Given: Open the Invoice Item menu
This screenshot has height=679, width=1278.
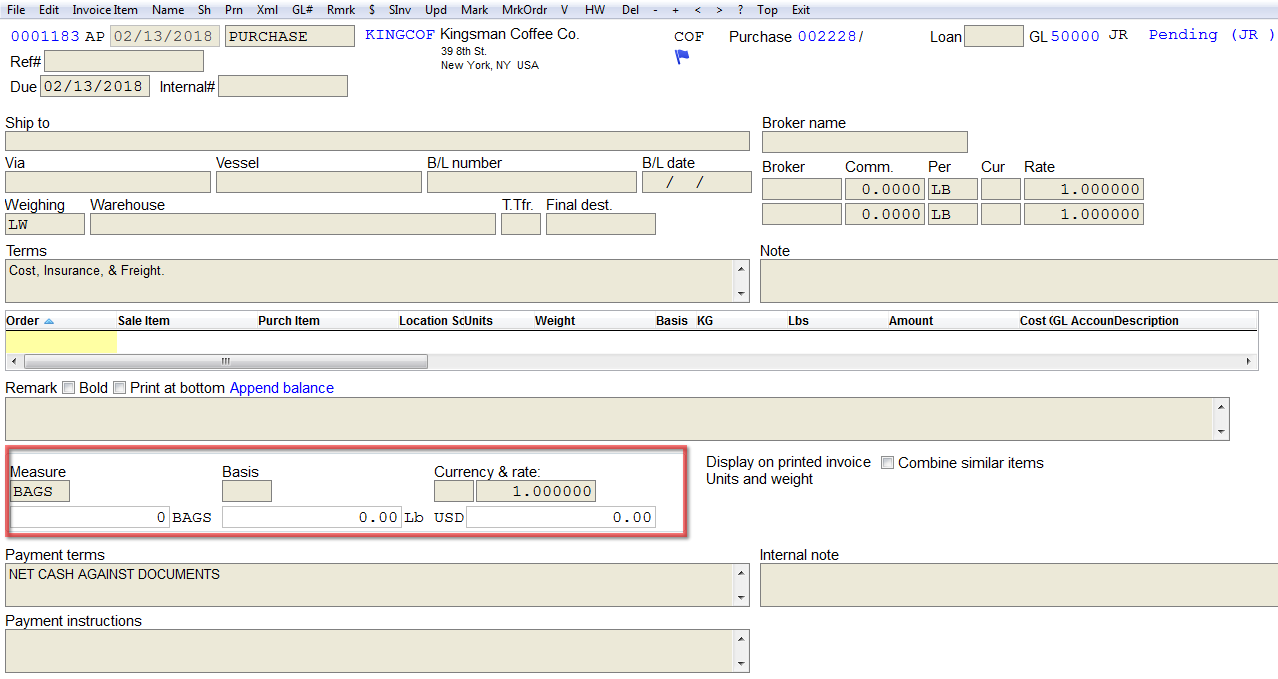Looking at the screenshot, I should (105, 10).
